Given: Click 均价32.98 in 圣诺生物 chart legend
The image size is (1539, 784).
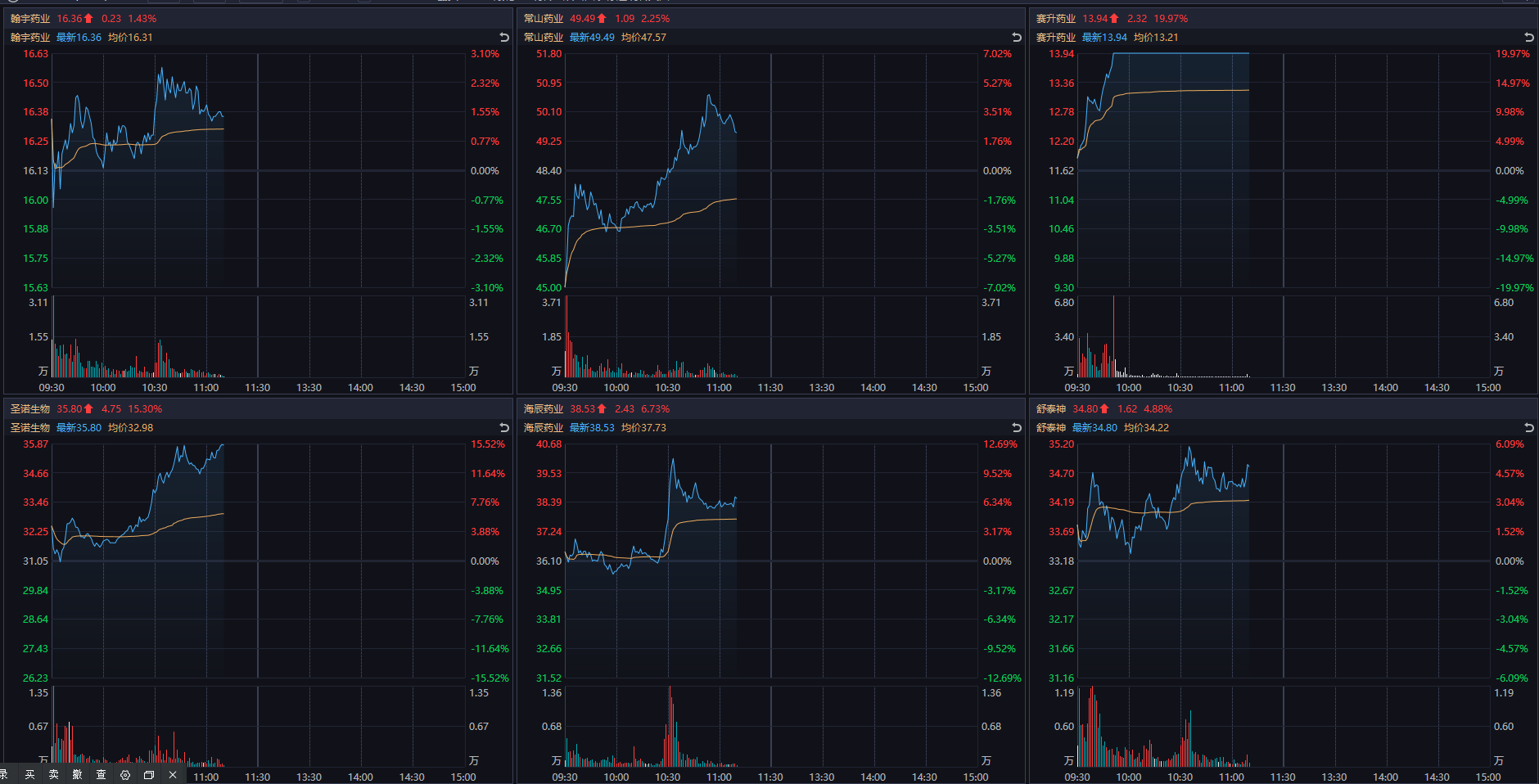Looking at the screenshot, I should (130, 428).
